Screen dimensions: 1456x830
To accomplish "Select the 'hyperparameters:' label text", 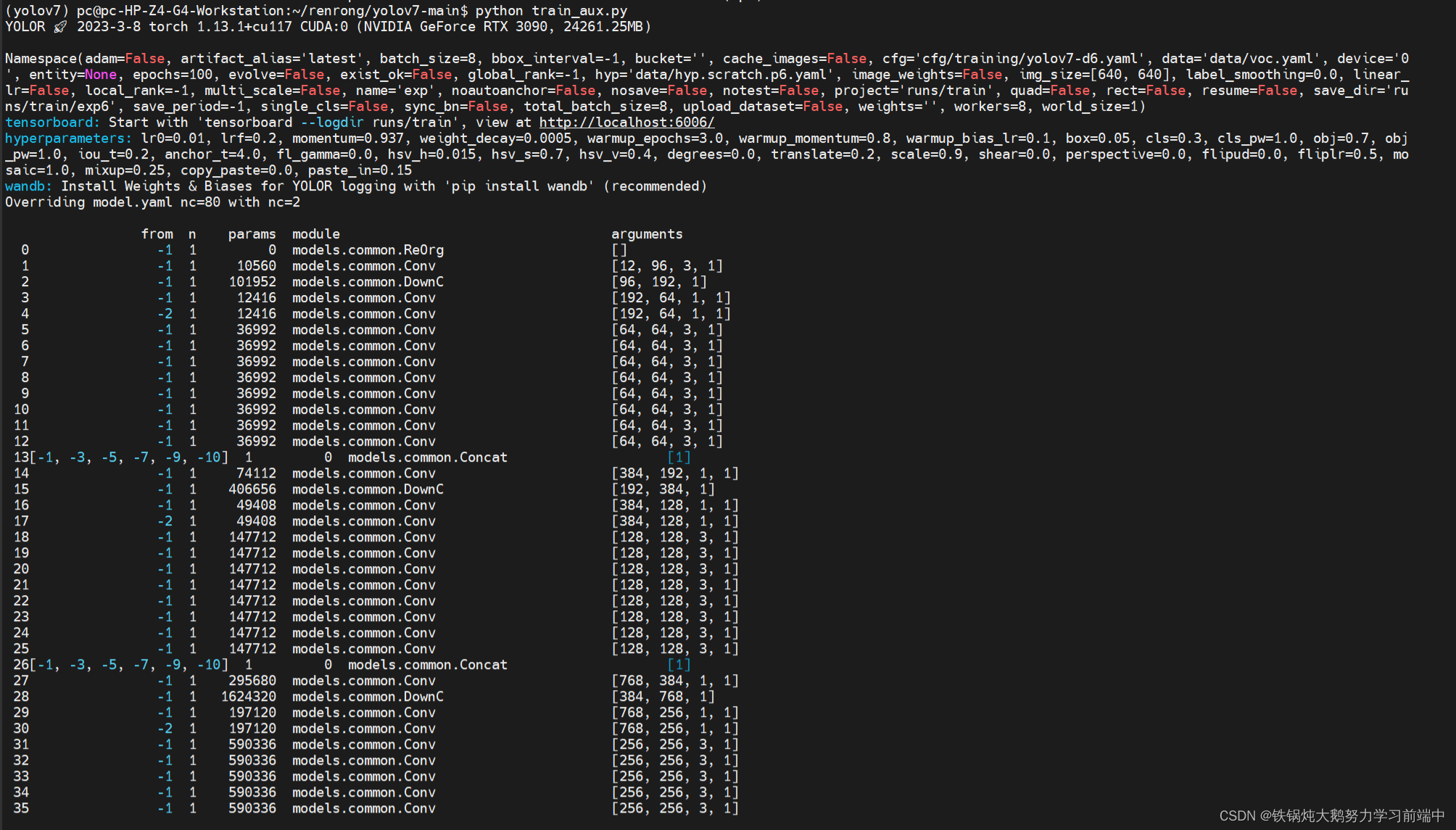I will tap(68, 138).
